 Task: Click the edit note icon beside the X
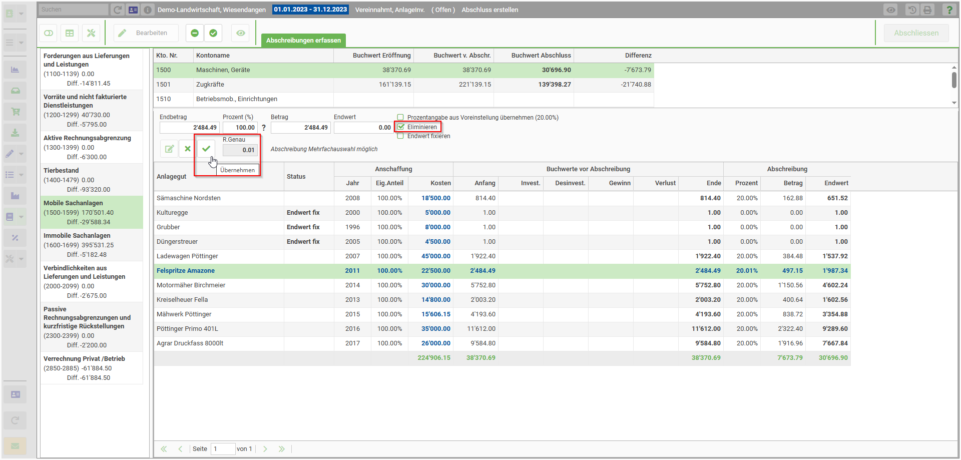[x=169, y=149]
